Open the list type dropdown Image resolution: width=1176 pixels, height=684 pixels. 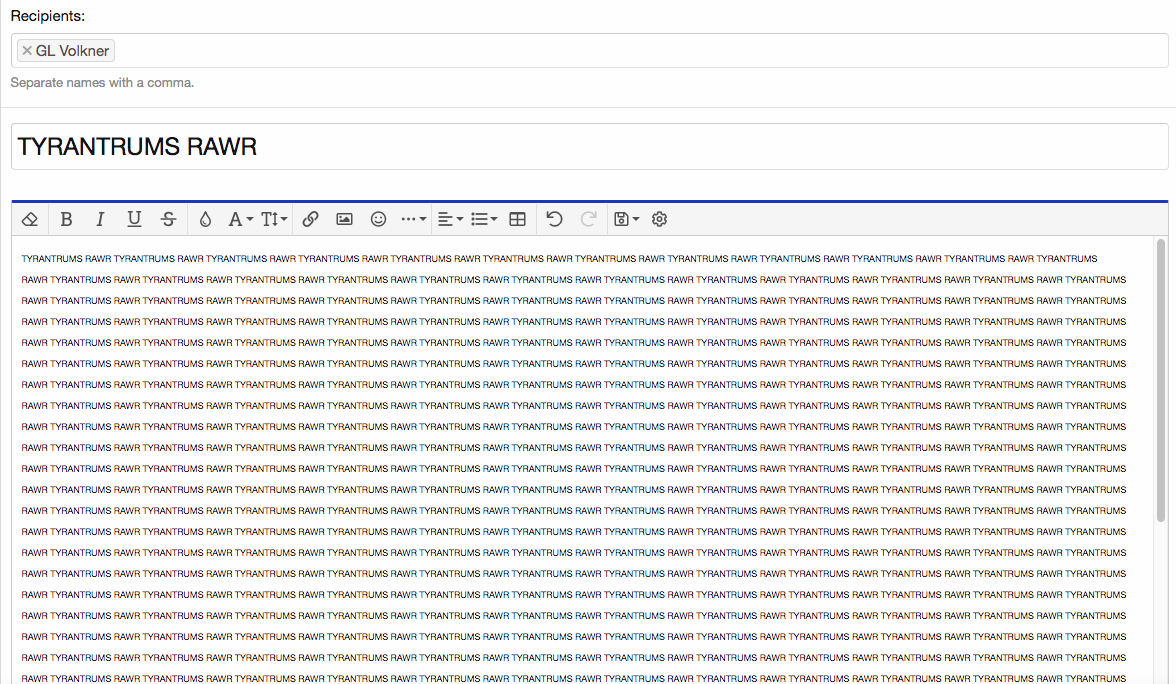click(484, 219)
